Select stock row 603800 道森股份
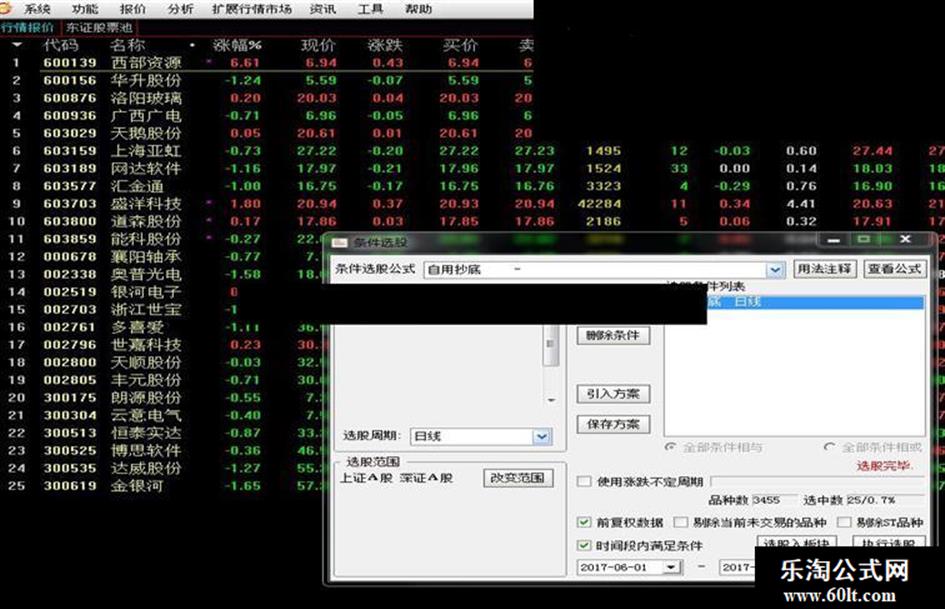The image size is (945, 609). 472,221
